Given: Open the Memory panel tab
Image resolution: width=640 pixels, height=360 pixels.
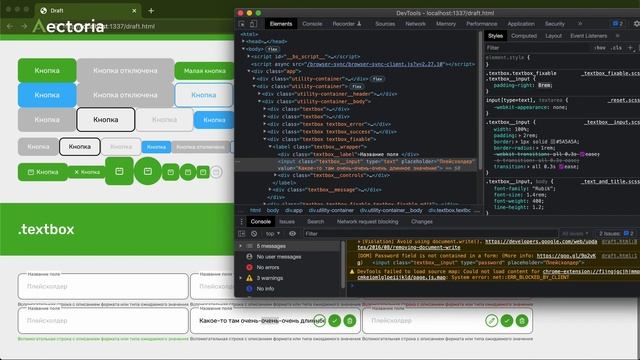Looking at the screenshot, I should point(446,24).
